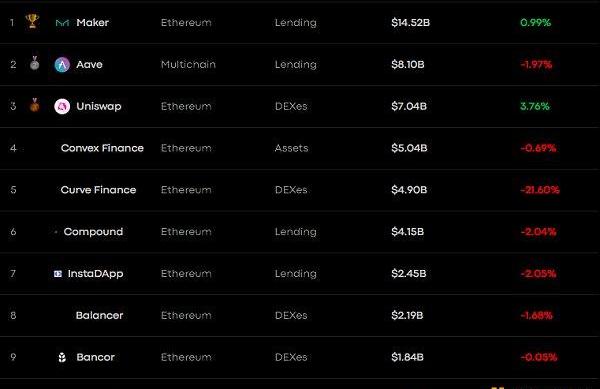The image size is (600, 389).
Task: Click the Aave round logo icon
Action: pyautogui.click(x=62, y=65)
